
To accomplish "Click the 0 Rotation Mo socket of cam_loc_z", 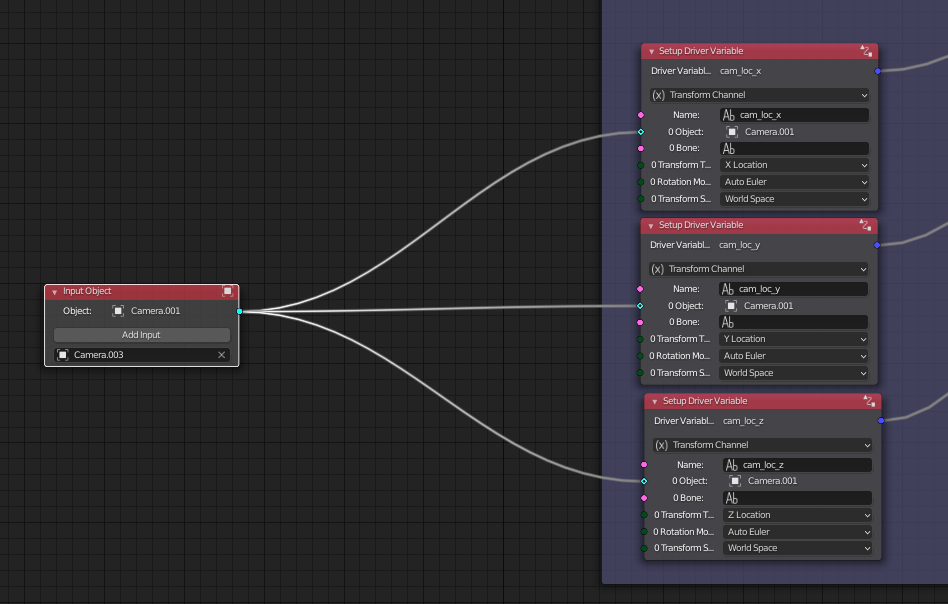I will pyautogui.click(x=644, y=532).
